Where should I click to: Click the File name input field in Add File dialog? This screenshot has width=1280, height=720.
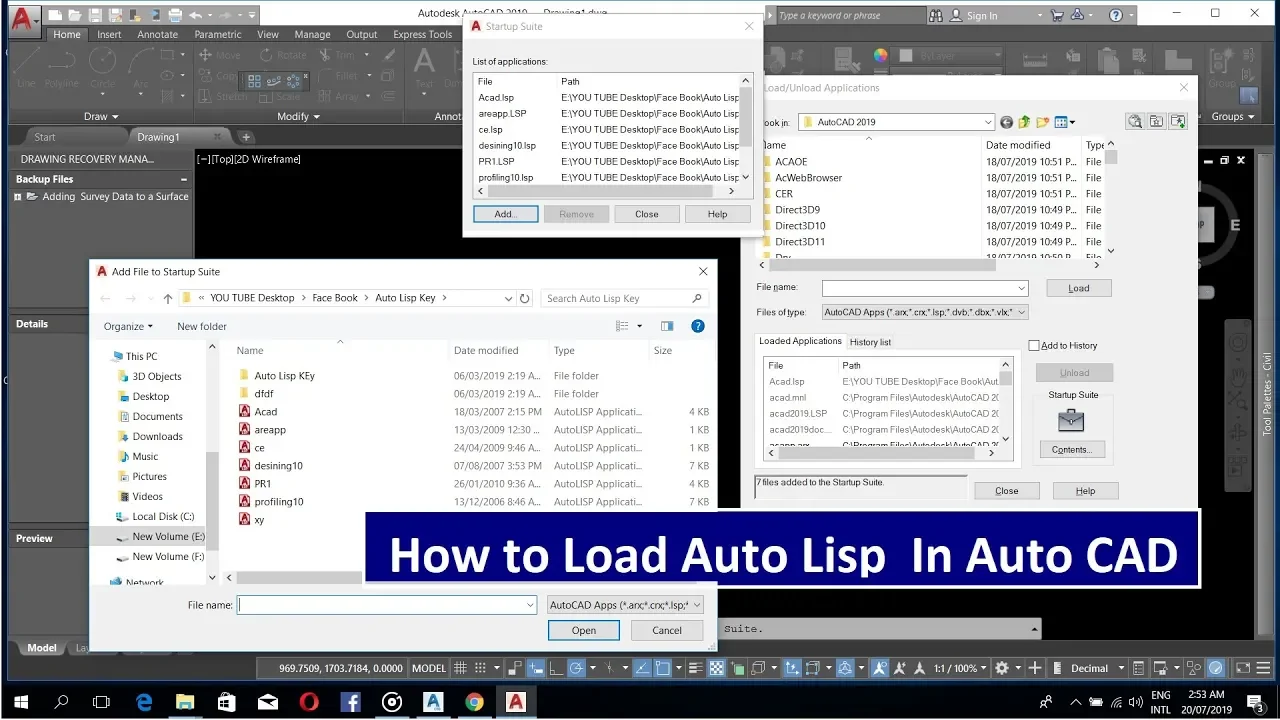point(388,605)
